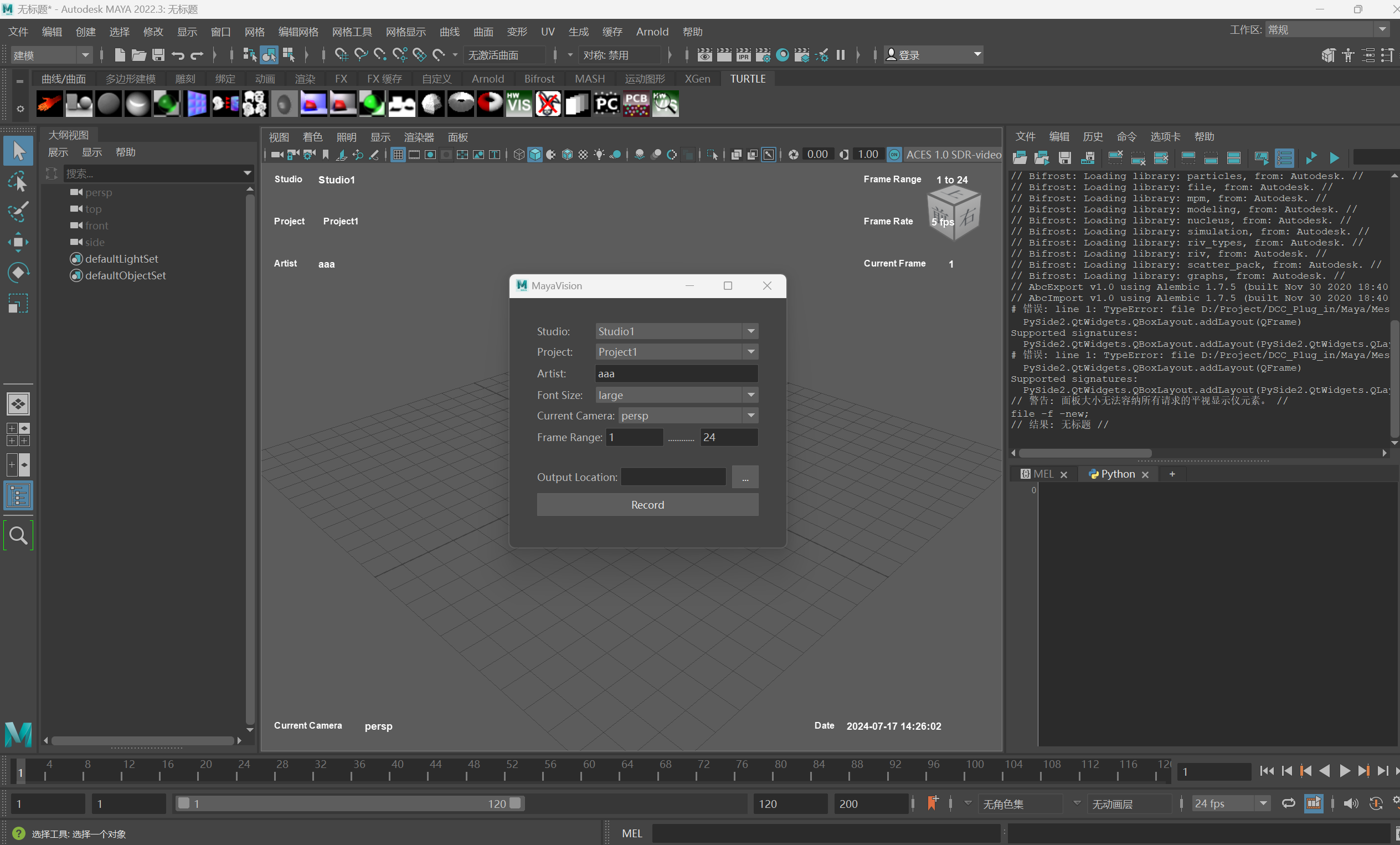Click the Record button
Viewport: 1400px width, 845px height.
click(x=647, y=505)
